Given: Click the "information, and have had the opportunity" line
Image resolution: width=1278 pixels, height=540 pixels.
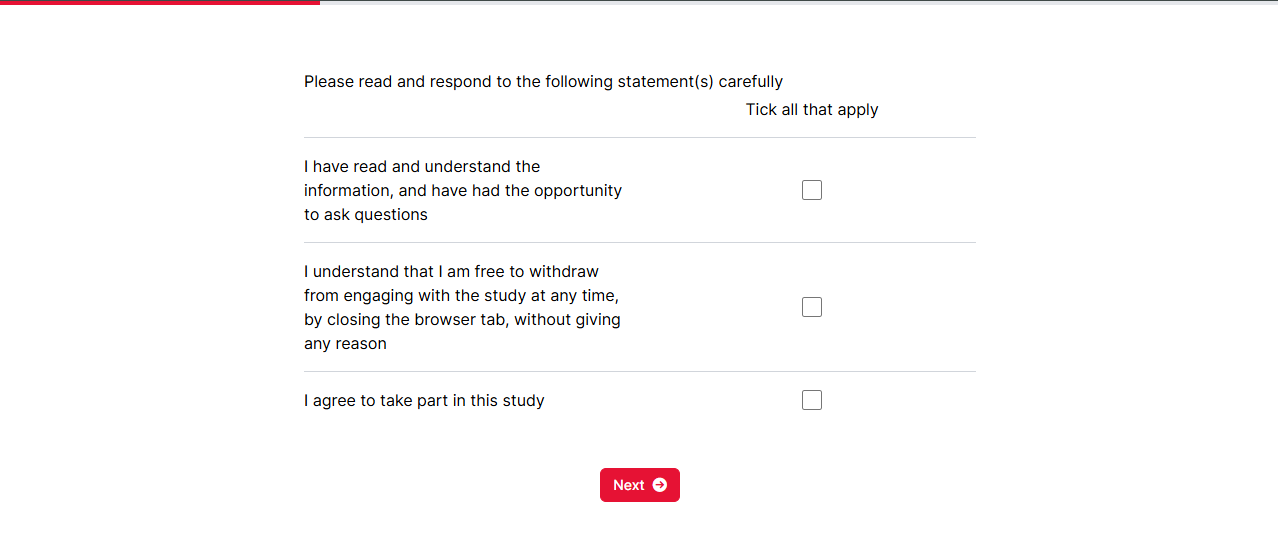Looking at the screenshot, I should pyautogui.click(x=463, y=190).
